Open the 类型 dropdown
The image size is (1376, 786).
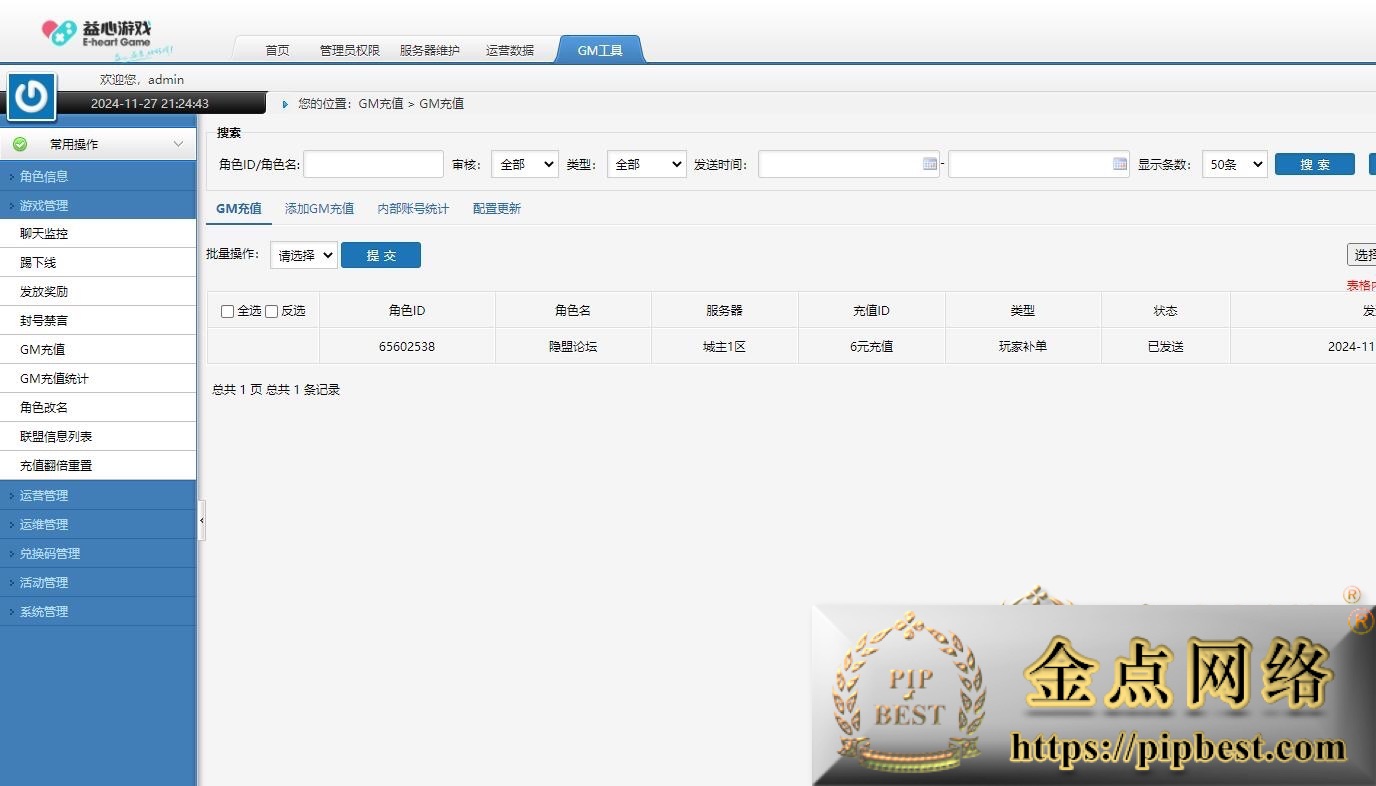[x=646, y=164]
